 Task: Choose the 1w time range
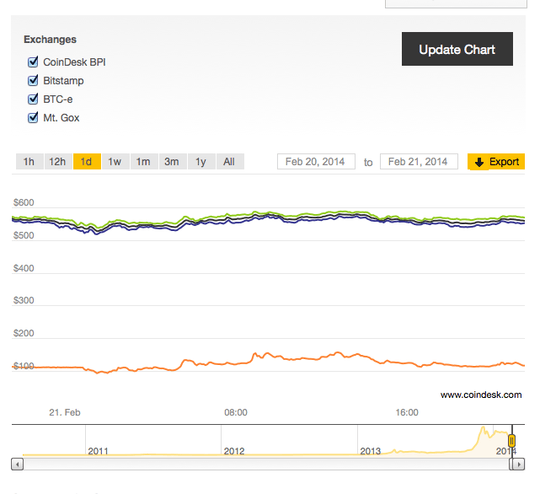pos(115,162)
